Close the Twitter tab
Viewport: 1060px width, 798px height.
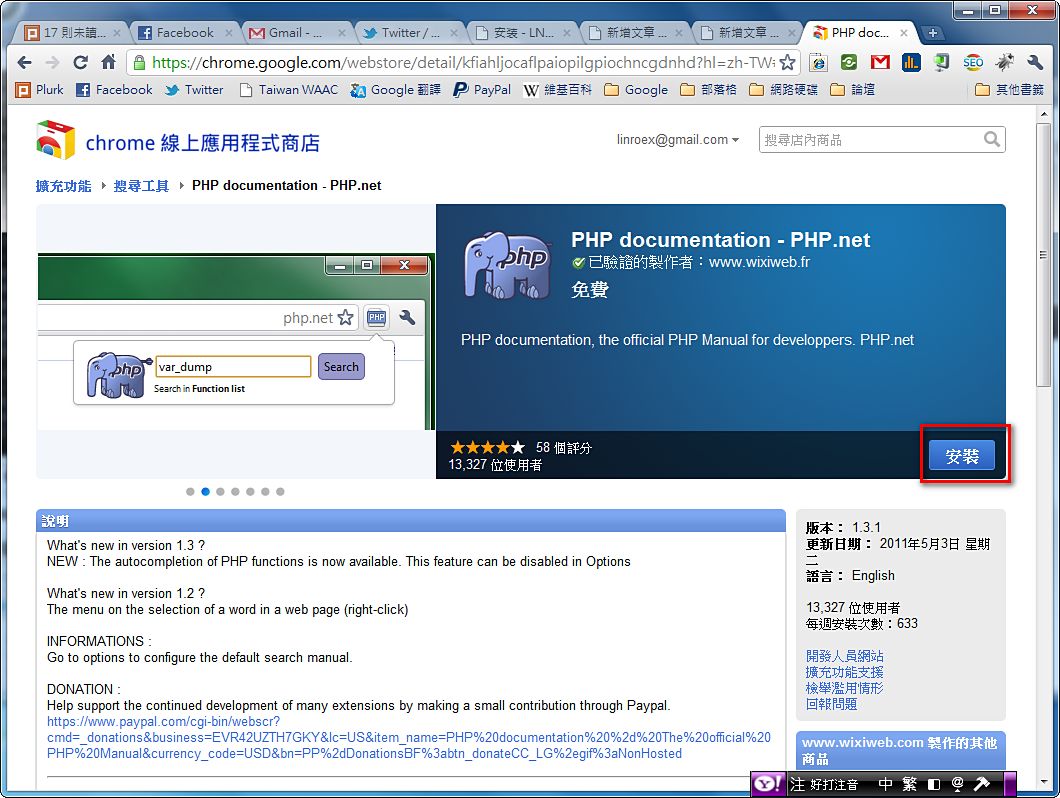coord(454,32)
